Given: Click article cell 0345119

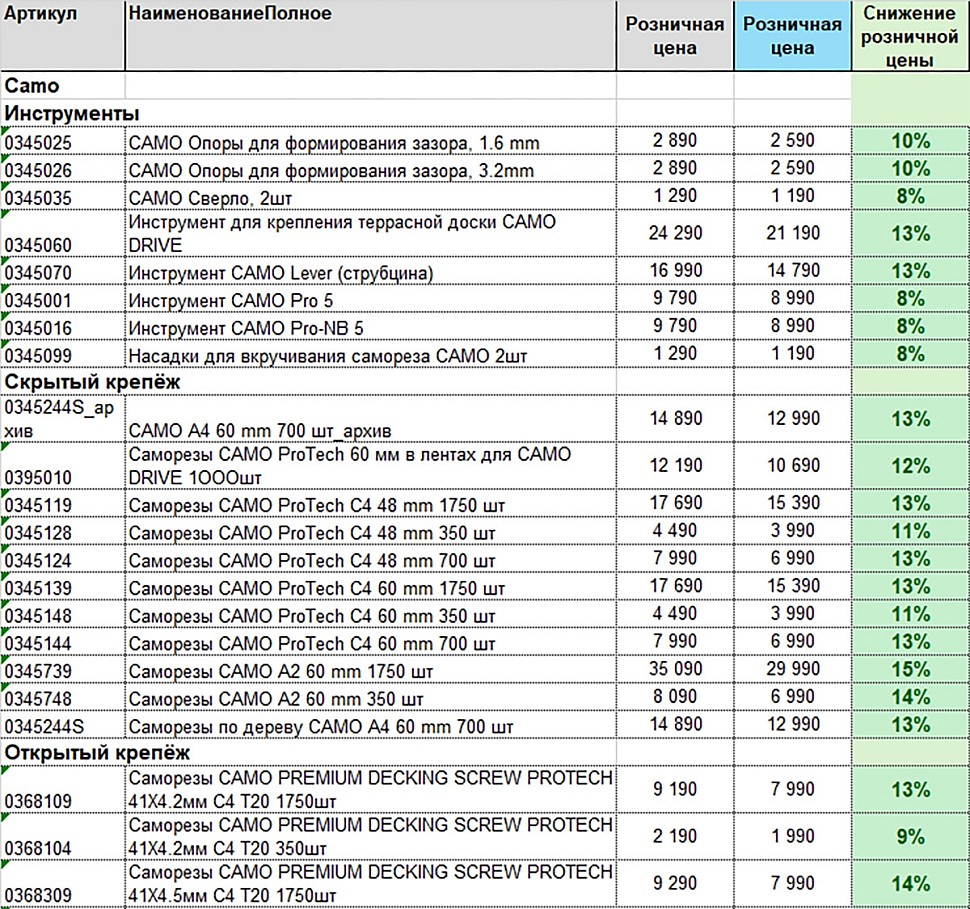Looking at the screenshot, I should pyautogui.click(x=62, y=504).
